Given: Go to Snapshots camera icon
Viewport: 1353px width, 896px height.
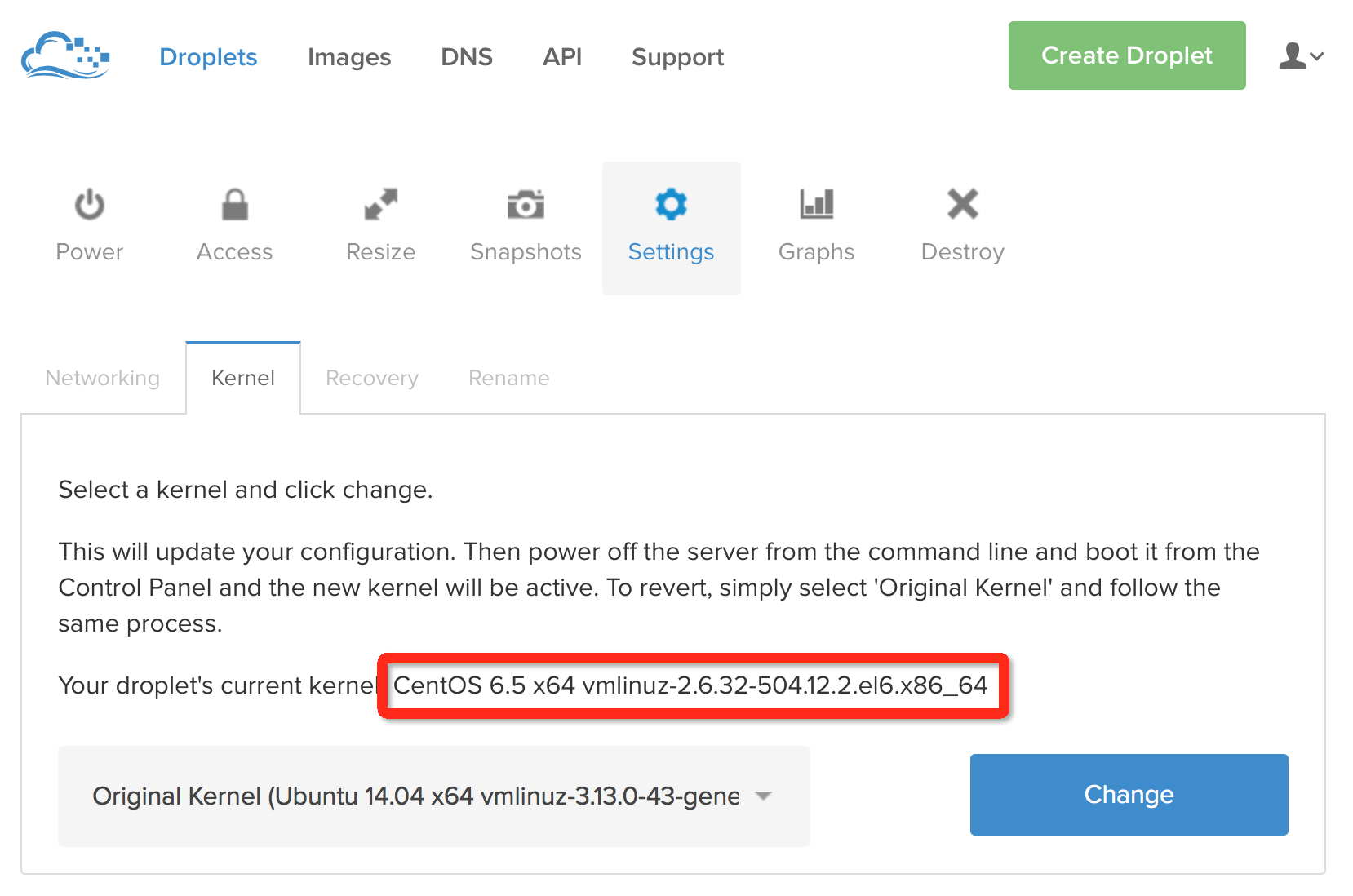Looking at the screenshot, I should [x=526, y=204].
